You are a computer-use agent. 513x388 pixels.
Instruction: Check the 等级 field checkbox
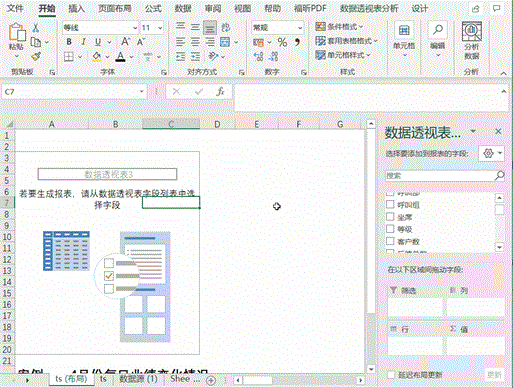[x=390, y=229]
